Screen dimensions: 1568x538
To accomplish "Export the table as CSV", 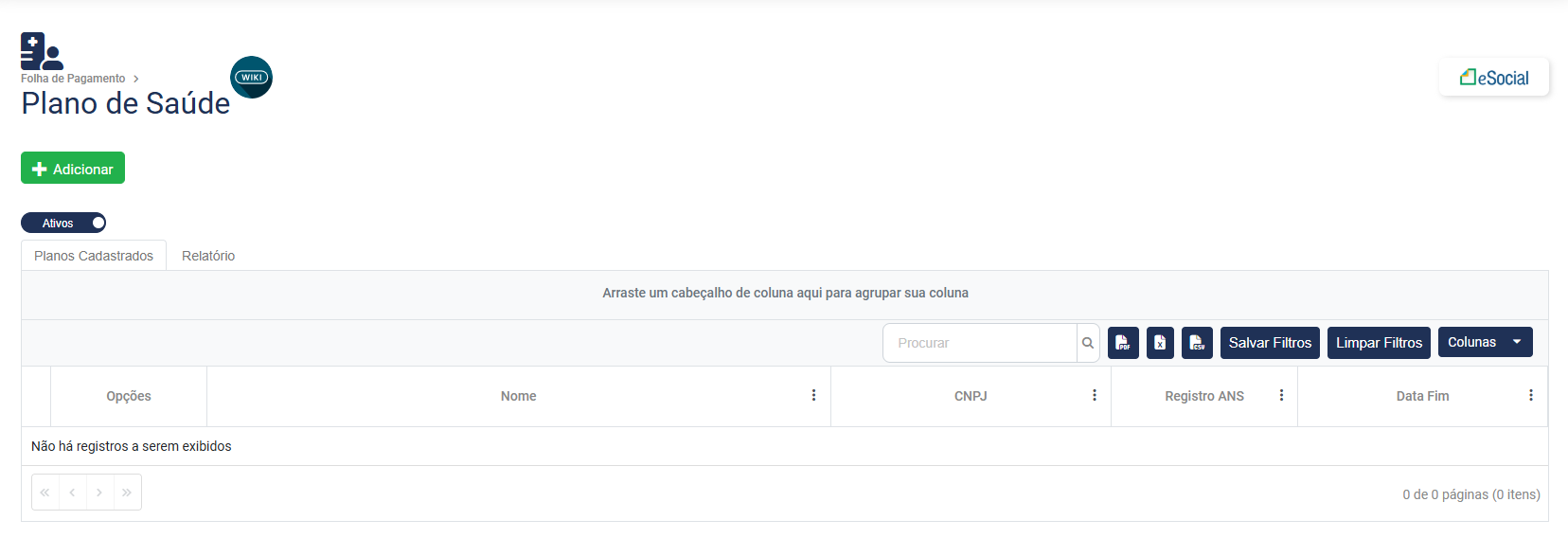I will point(1197,343).
